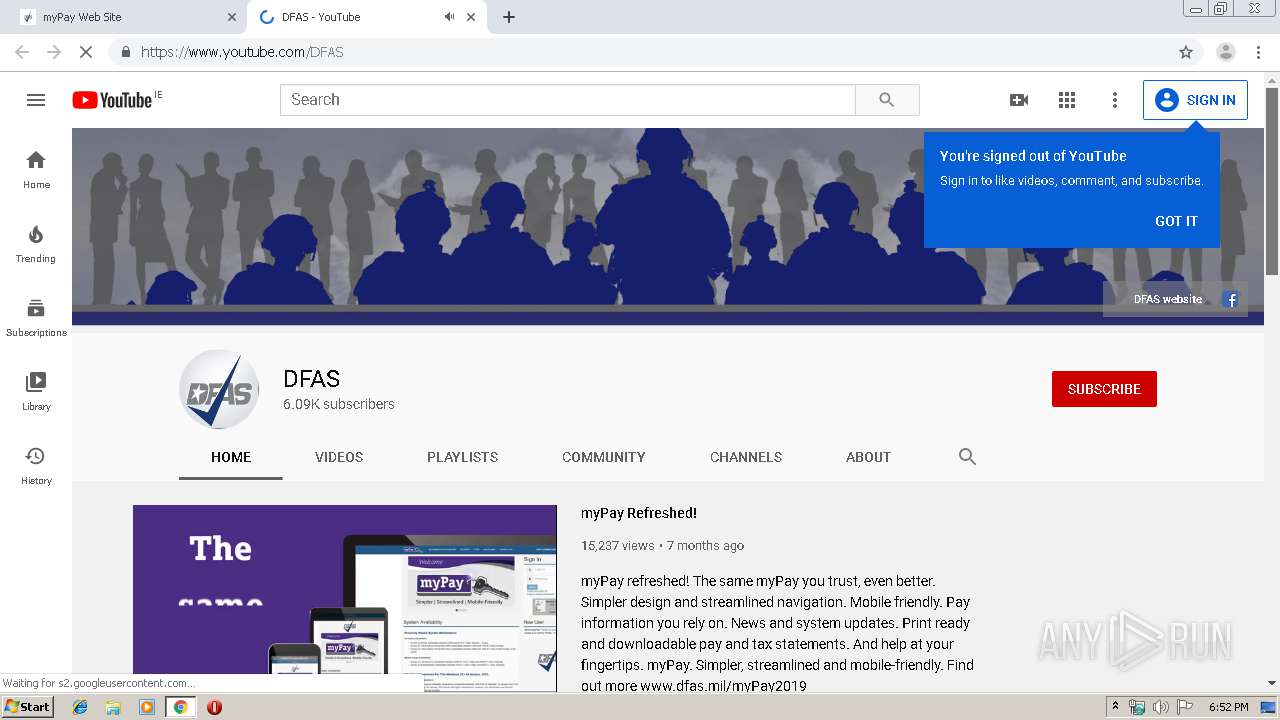Open the YouTube hamburger guide menu
1280x720 pixels.
(36, 100)
